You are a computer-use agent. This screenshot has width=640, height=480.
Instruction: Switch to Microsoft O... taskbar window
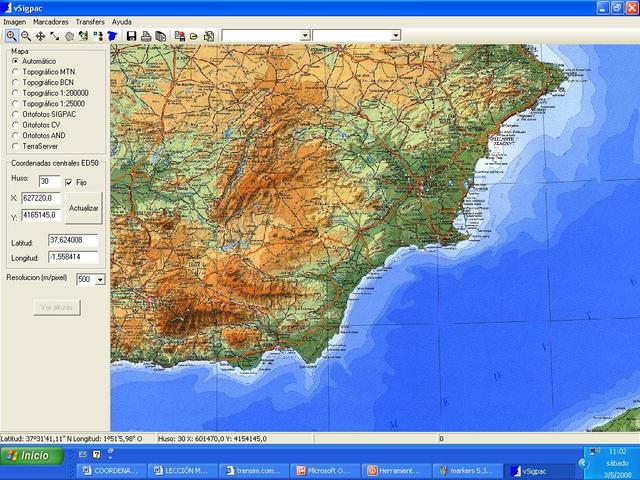pos(327,470)
